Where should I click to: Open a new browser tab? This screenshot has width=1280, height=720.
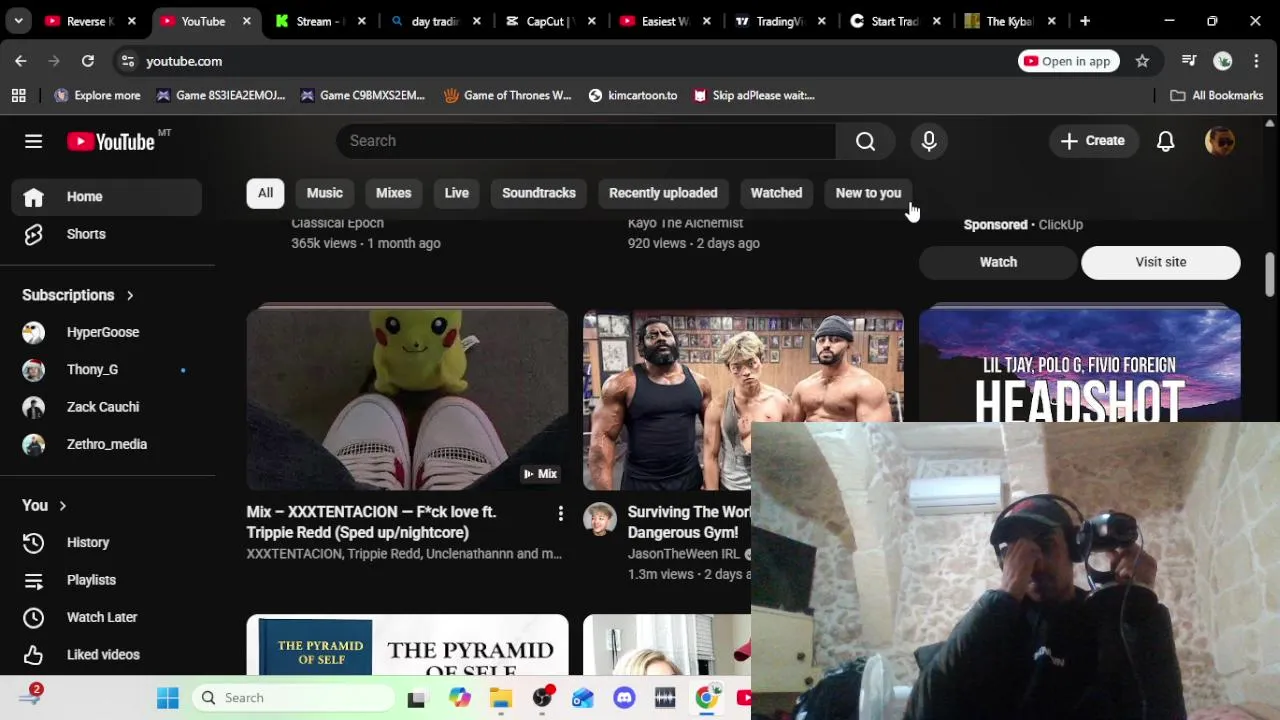[1085, 21]
